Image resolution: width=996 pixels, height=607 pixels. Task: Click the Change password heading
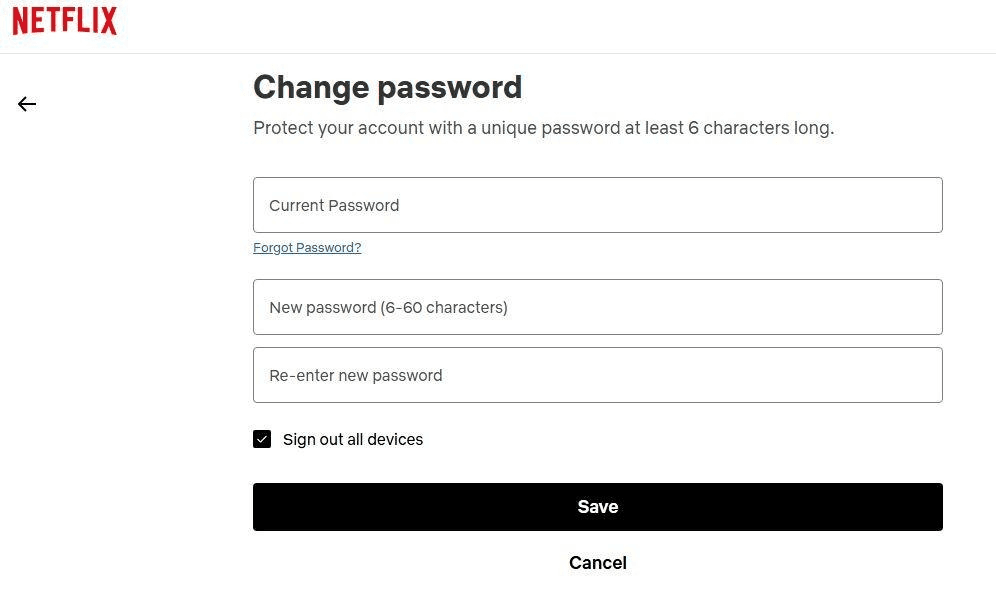pos(387,87)
